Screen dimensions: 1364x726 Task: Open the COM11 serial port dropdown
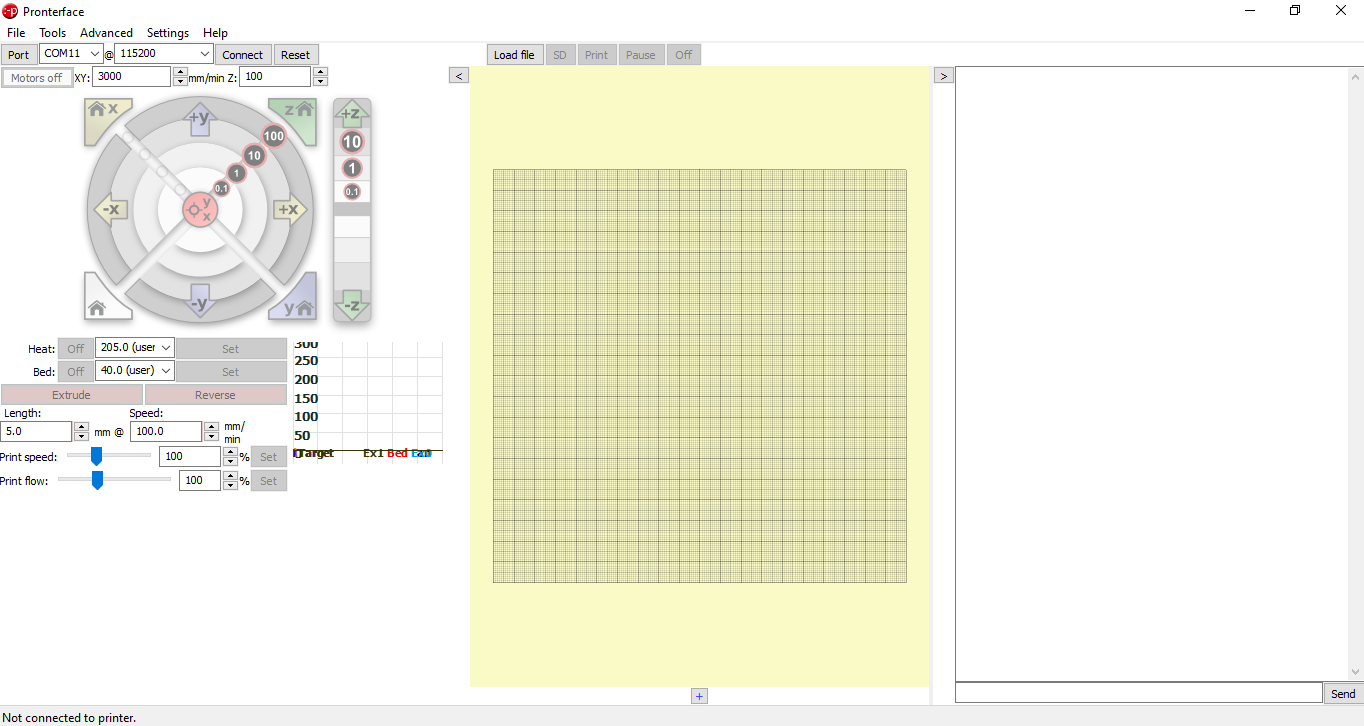click(x=72, y=54)
